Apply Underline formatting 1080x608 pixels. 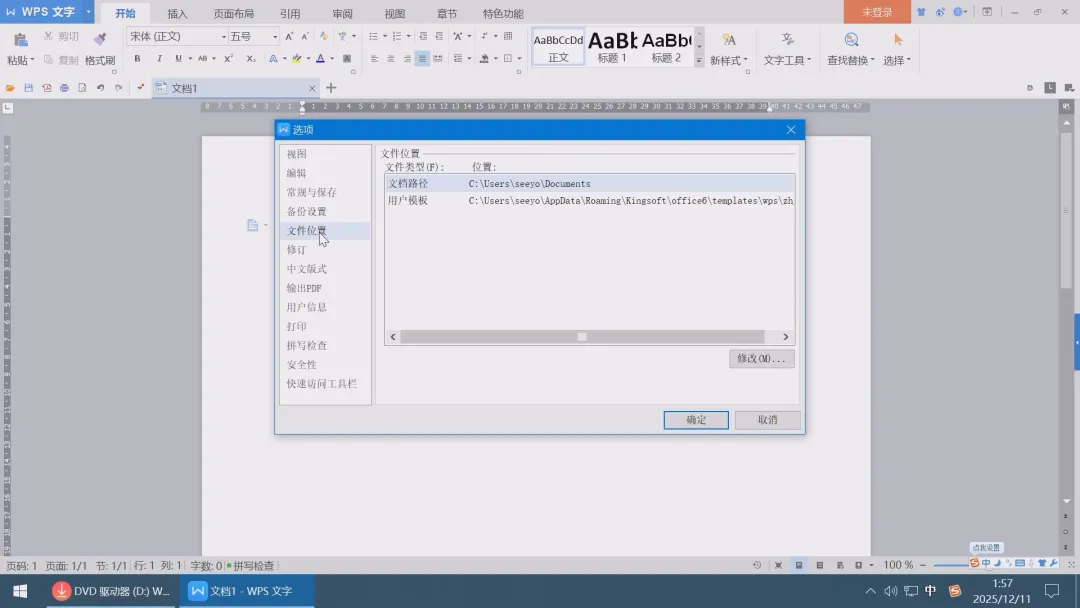click(x=178, y=59)
